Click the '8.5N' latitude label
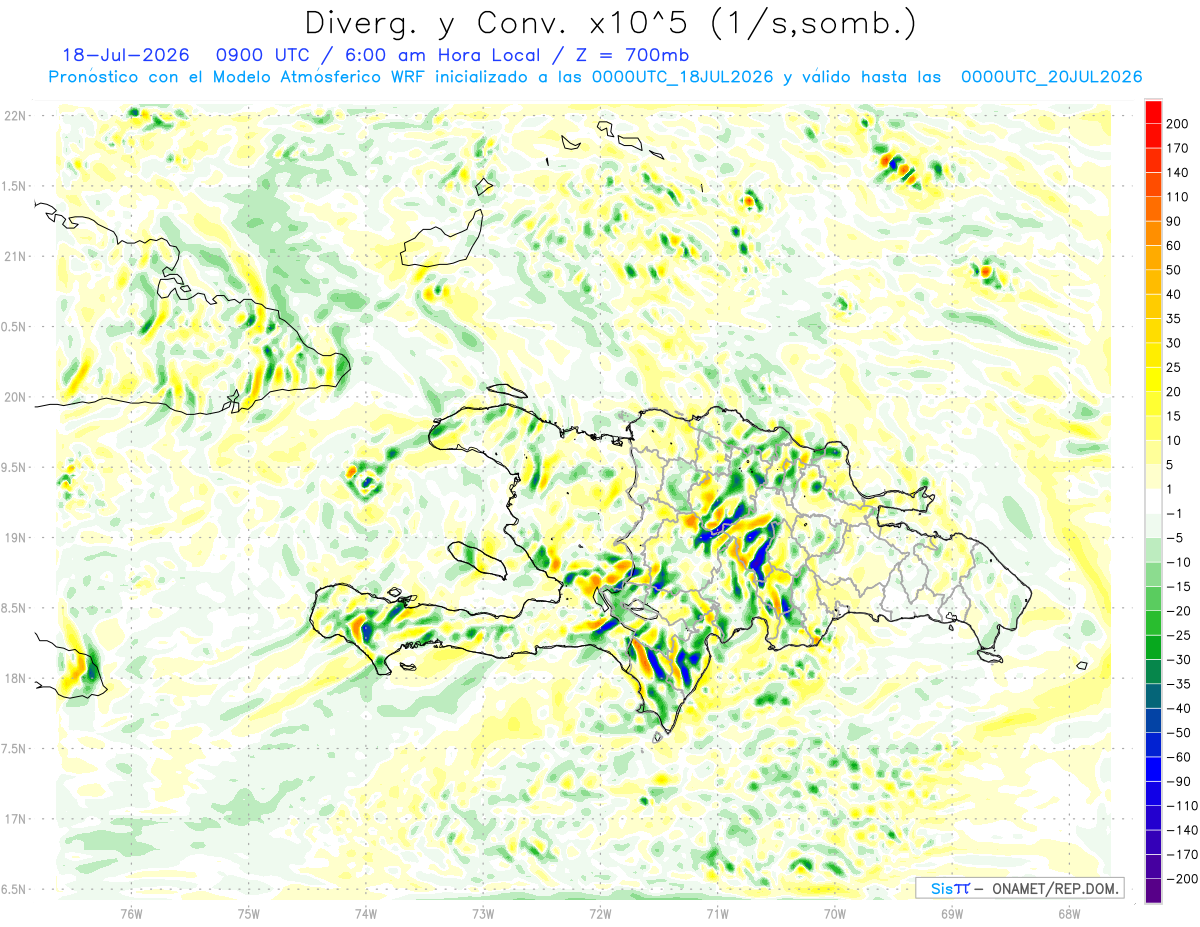 point(14,608)
